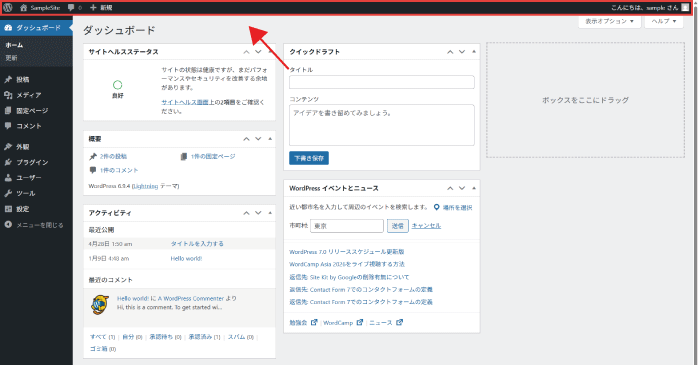Open the user profile avatar in admin bar
Image resolution: width=698 pixels, height=365 pixels.
pos(685,8)
